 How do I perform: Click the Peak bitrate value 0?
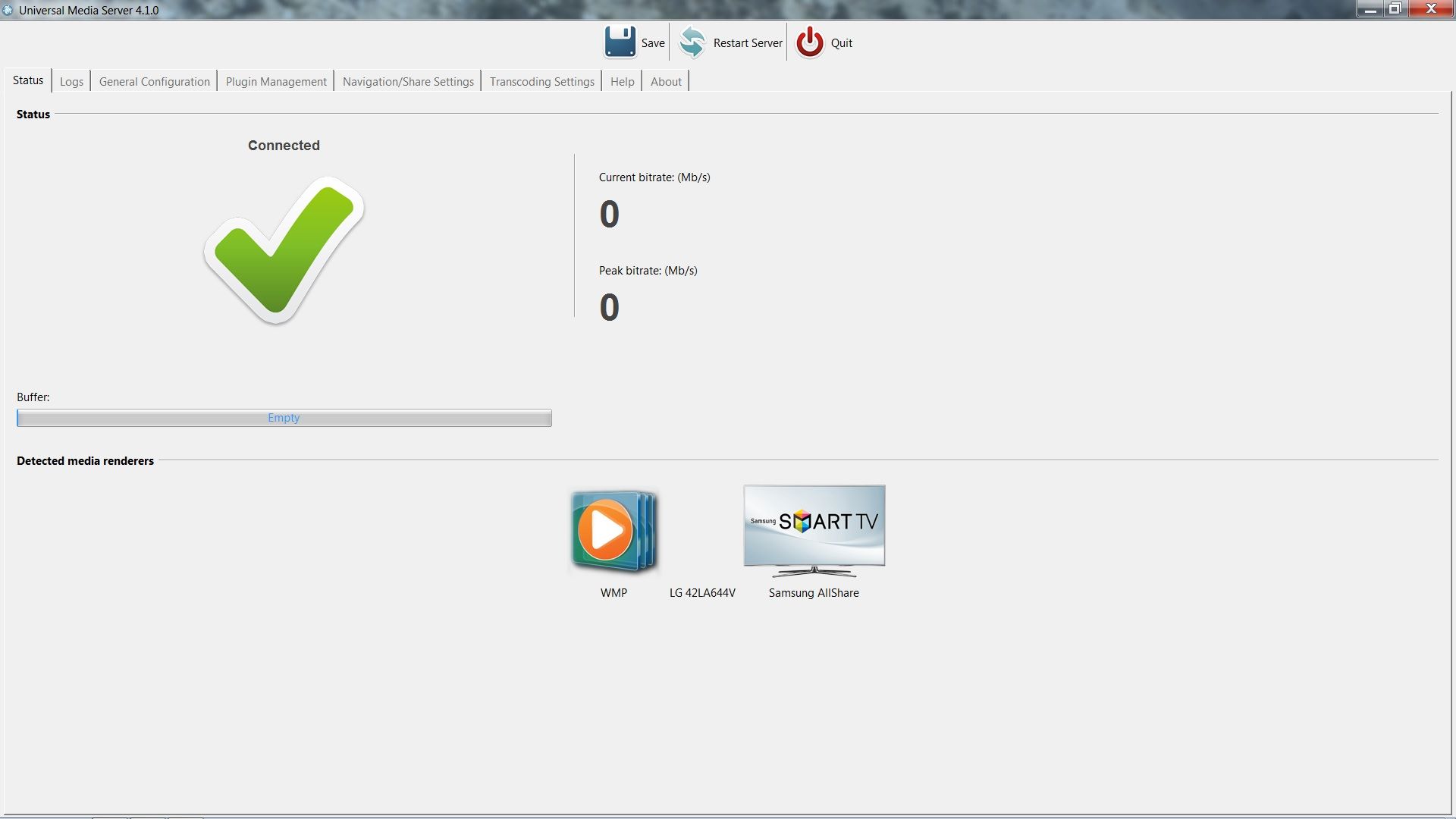[x=609, y=308]
